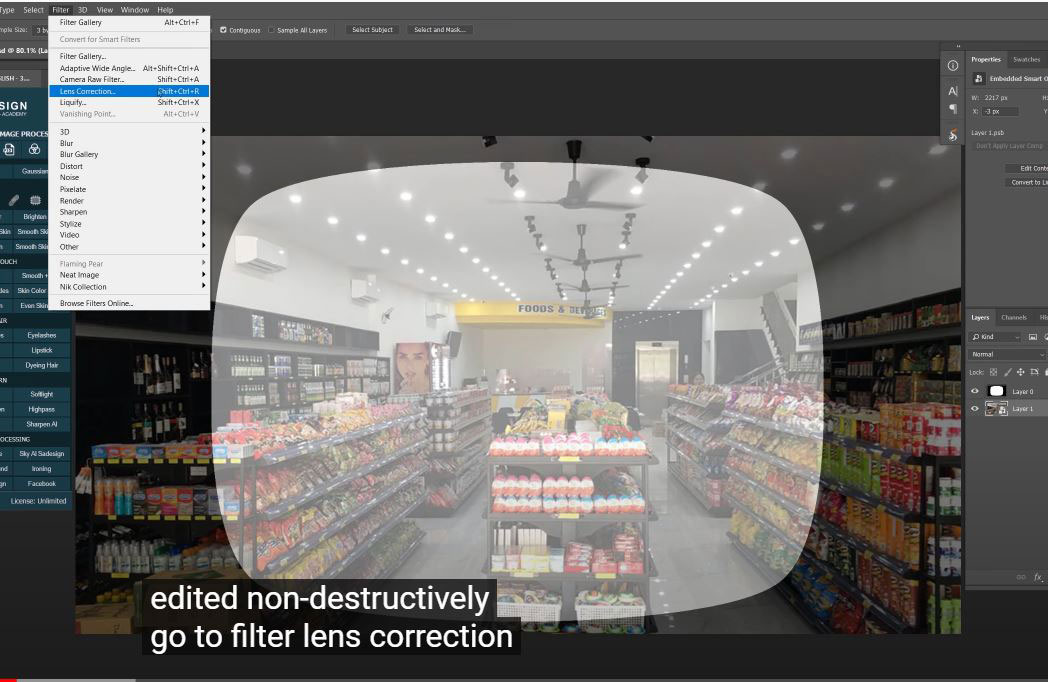The image size is (1048, 682).
Task: Open Filter Gallery... menu entry
Action: coord(129,56)
